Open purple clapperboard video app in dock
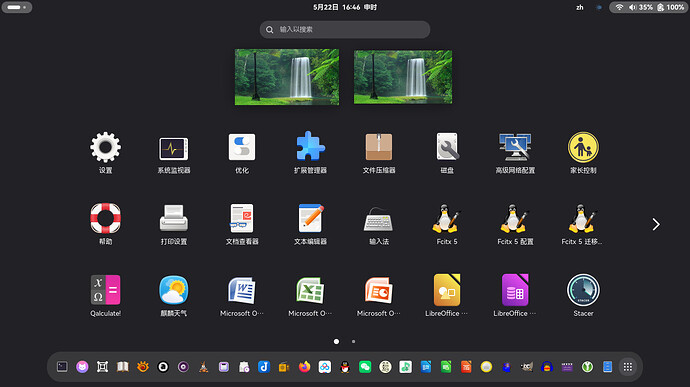Image resolution: width=690 pixels, height=387 pixels. [567, 366]
